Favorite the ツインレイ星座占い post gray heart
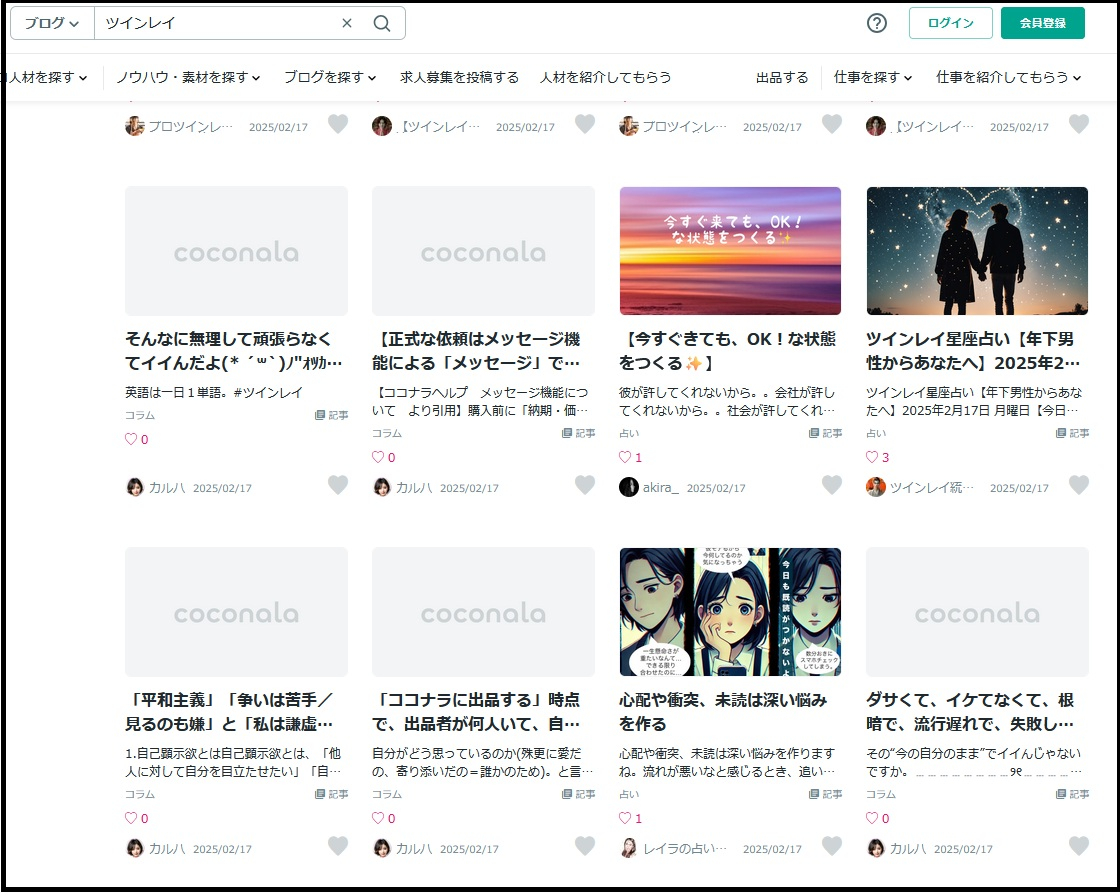 [x=1079, y=485]
